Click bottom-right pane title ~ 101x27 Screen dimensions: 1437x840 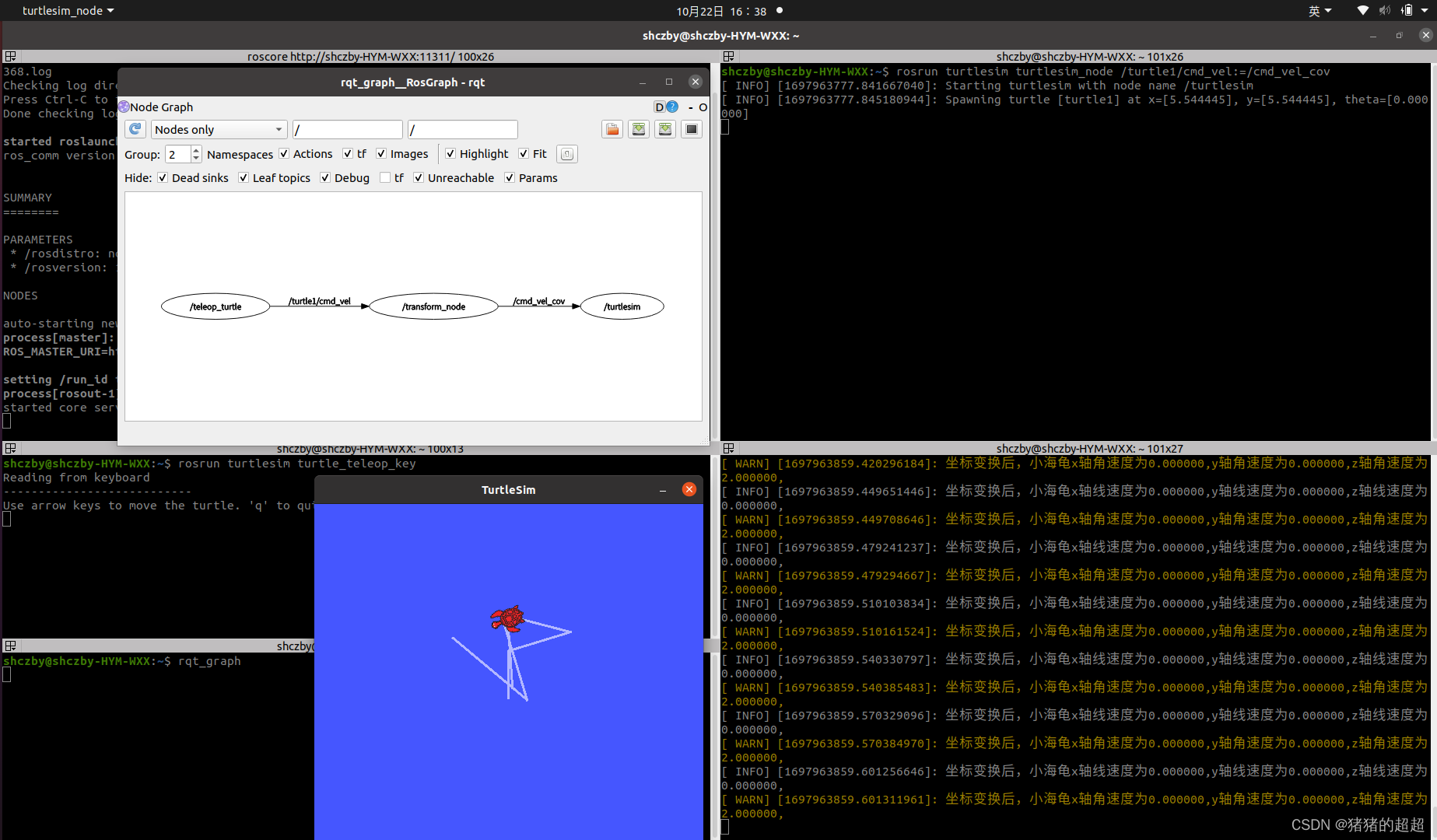click(1089, 449)
